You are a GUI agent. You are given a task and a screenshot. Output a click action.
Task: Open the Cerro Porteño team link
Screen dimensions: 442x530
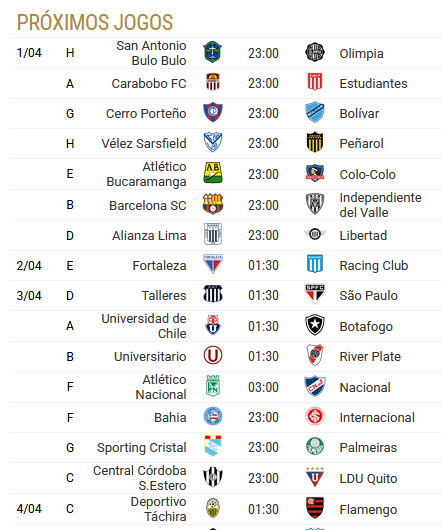tap(146, 114)
